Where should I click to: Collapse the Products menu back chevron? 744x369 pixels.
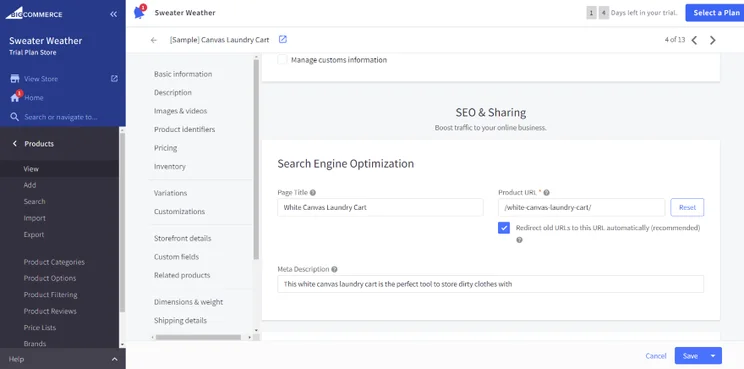click(15, 143)
